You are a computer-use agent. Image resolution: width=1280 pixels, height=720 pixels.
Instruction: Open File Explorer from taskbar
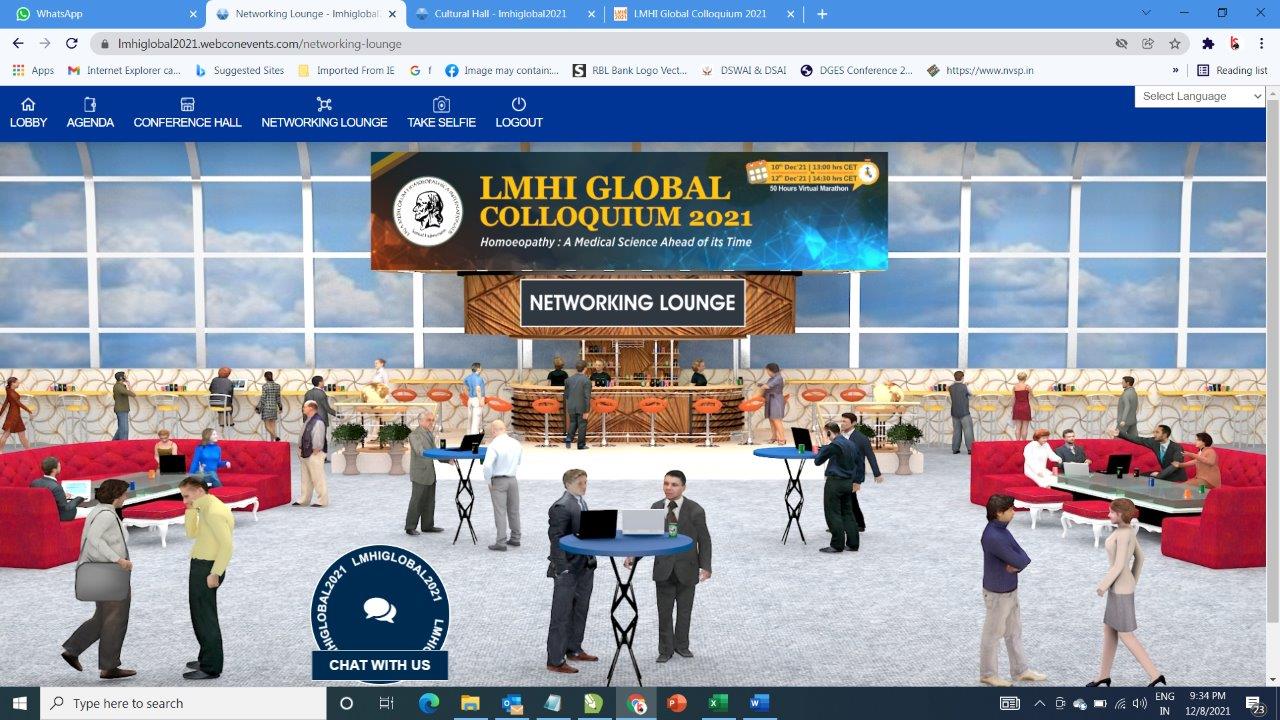[470, 703]
